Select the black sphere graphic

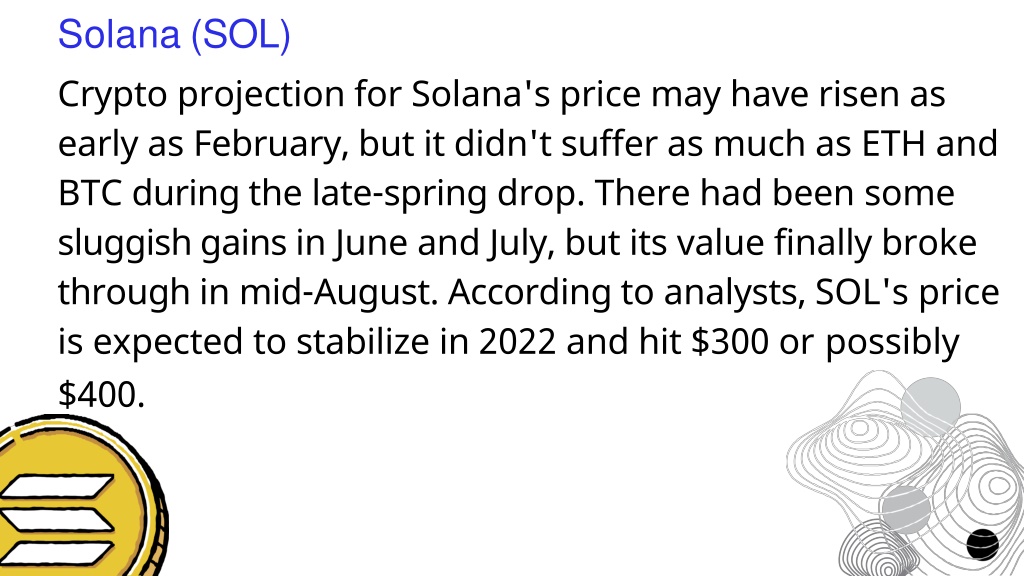click(x=982, y=545)
